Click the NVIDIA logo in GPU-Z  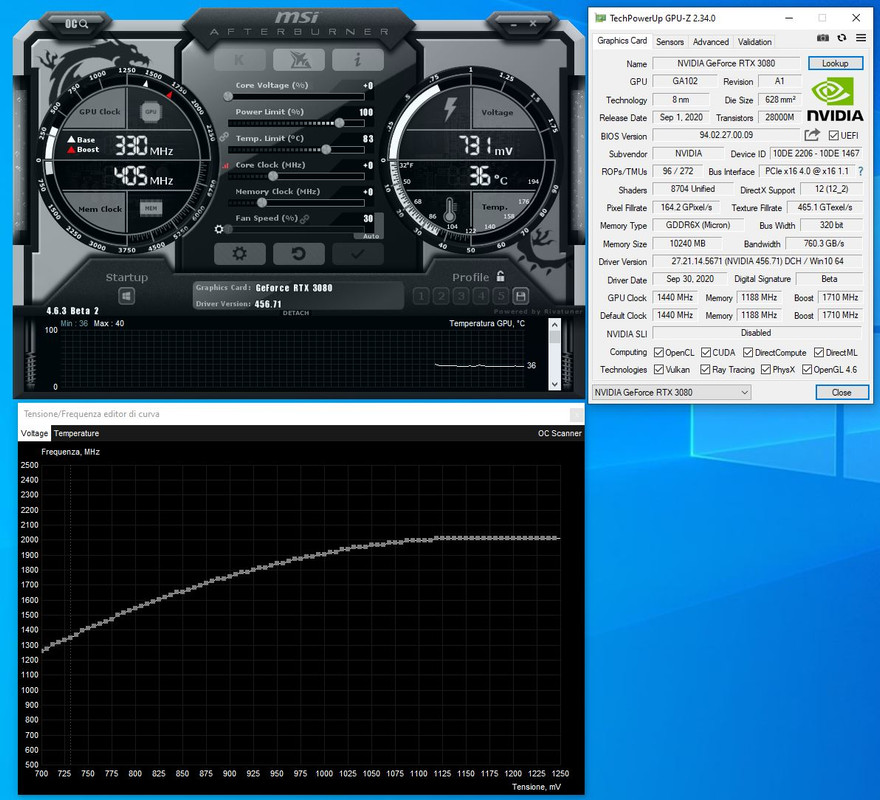click(x=835, y=99)
